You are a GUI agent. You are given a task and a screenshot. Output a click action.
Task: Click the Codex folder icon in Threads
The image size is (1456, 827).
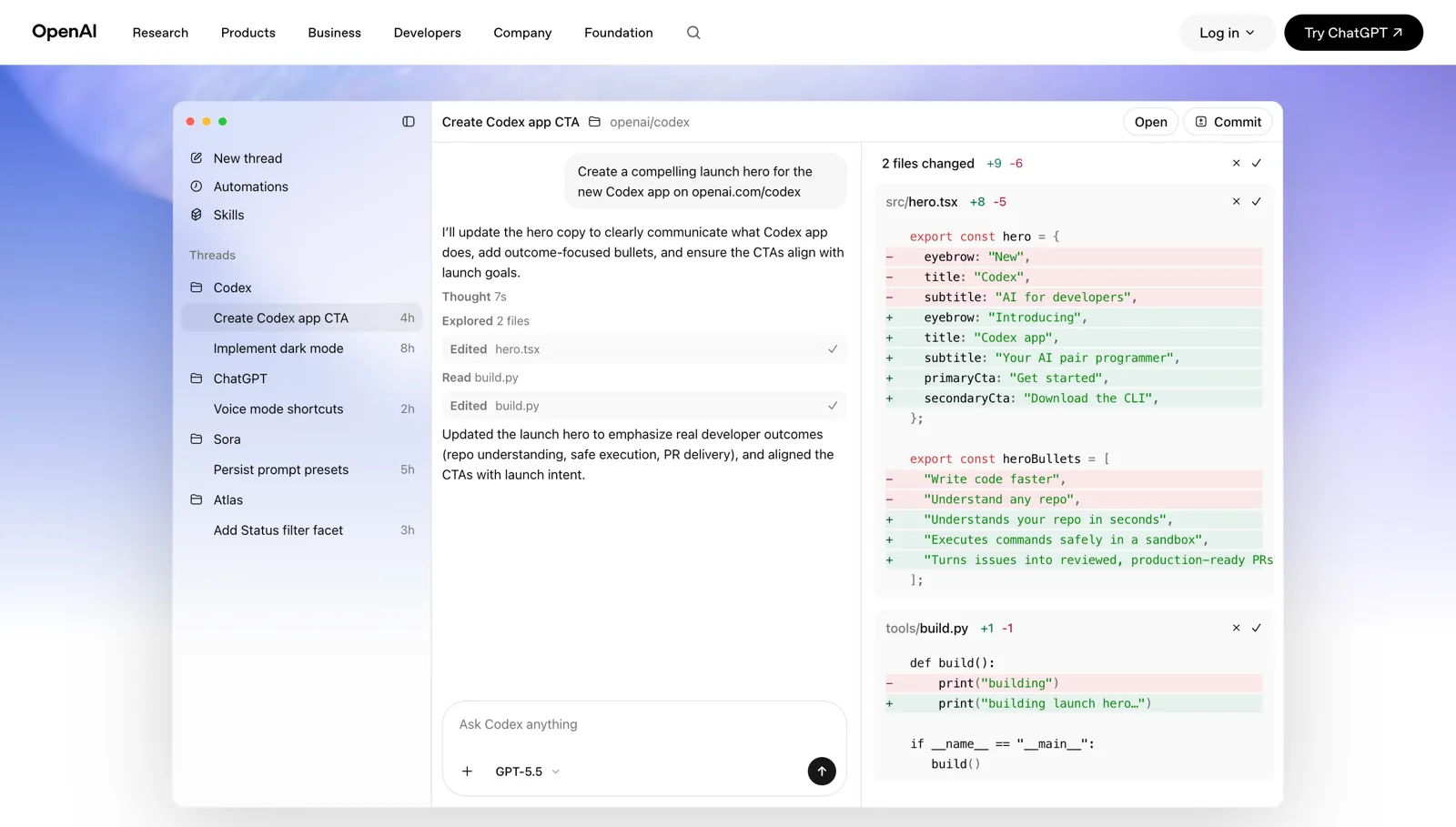(197, 287)
